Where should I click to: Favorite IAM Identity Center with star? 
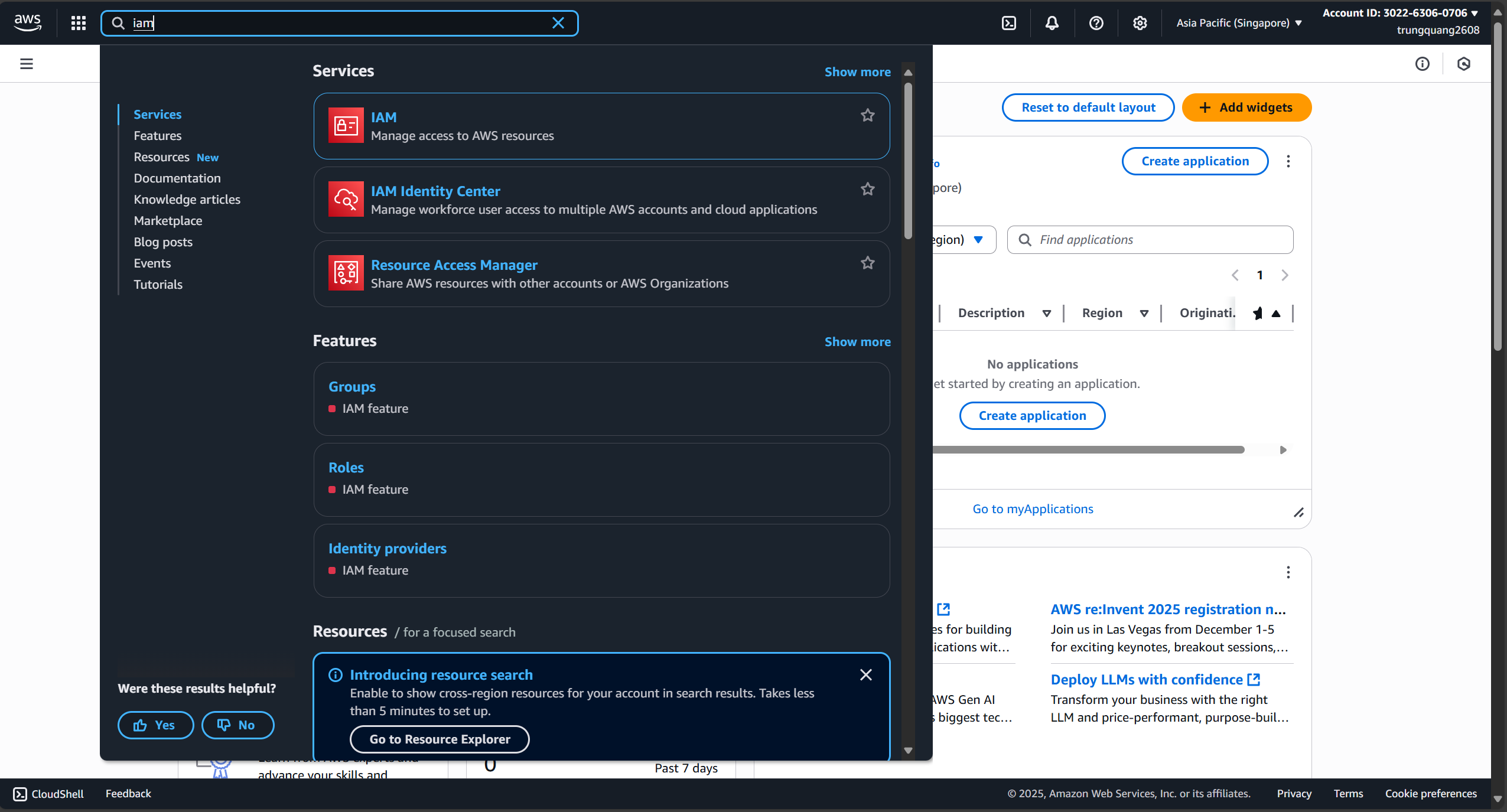[x=867, y=190]
